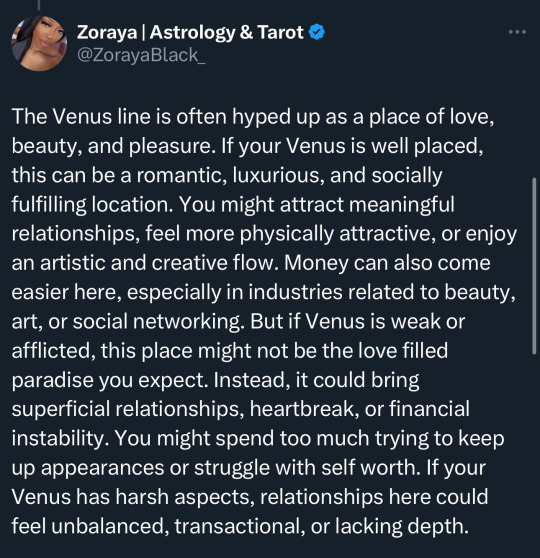Visit the @ZorayaBlack_ handle link
Image resolution: width=540 pixels, height=558 pixels.
point(141,55)
